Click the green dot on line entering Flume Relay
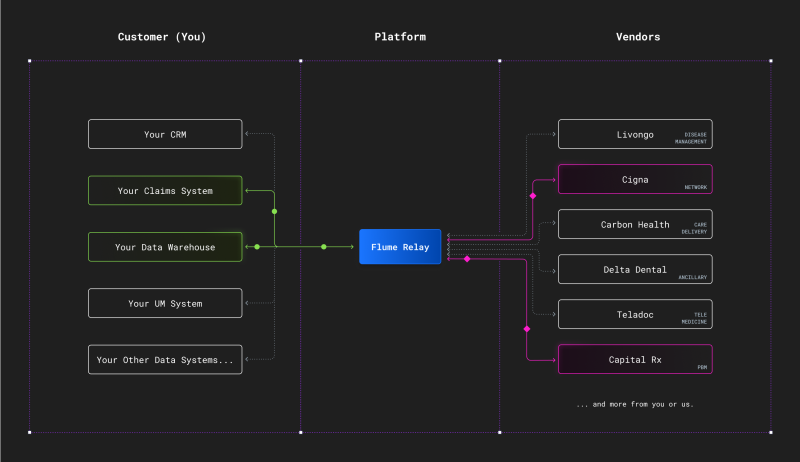This screenshot has height=462, width=800. [x=323, y=247]
